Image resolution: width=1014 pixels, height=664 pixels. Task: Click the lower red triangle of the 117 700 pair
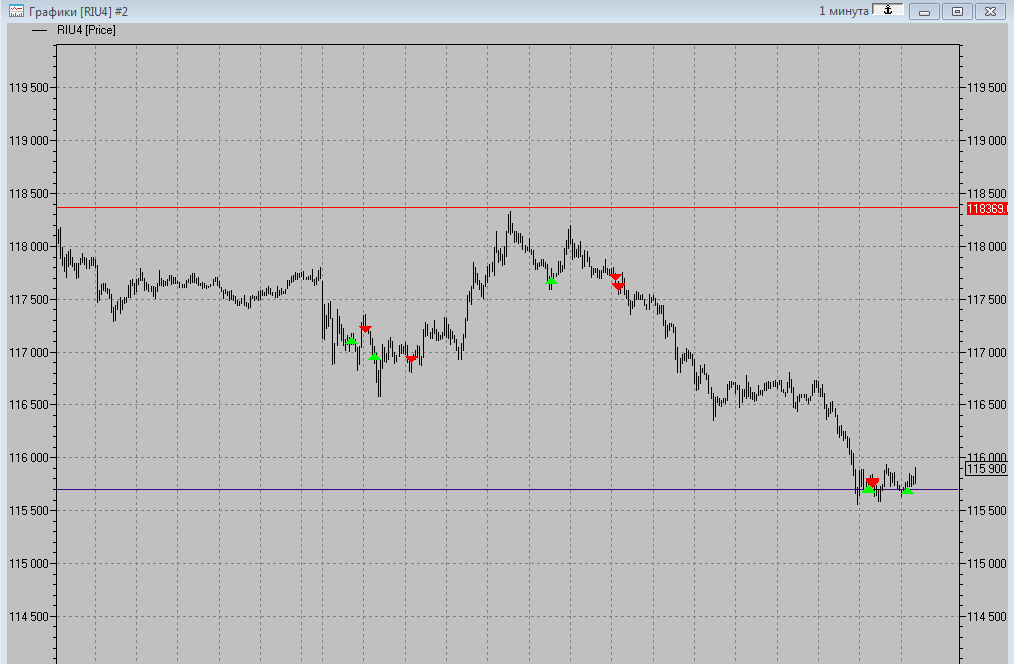click(x=619, y=286)
